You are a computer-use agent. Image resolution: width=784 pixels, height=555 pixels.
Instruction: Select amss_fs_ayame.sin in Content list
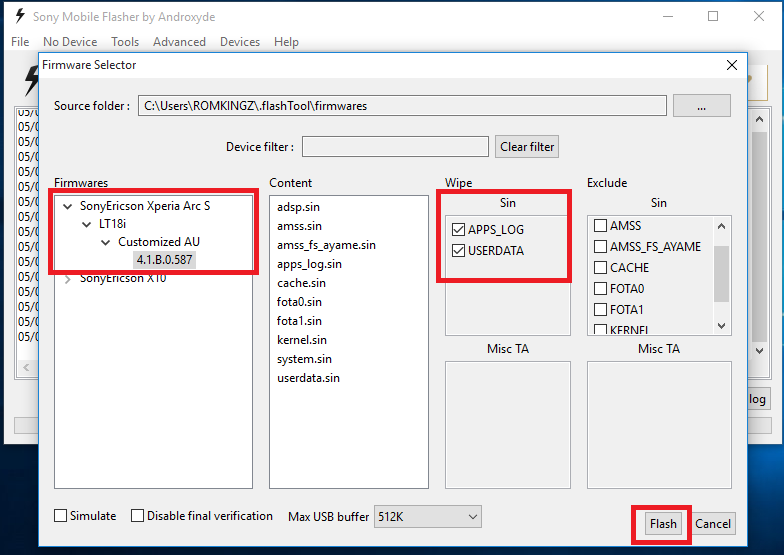(326, 245)
